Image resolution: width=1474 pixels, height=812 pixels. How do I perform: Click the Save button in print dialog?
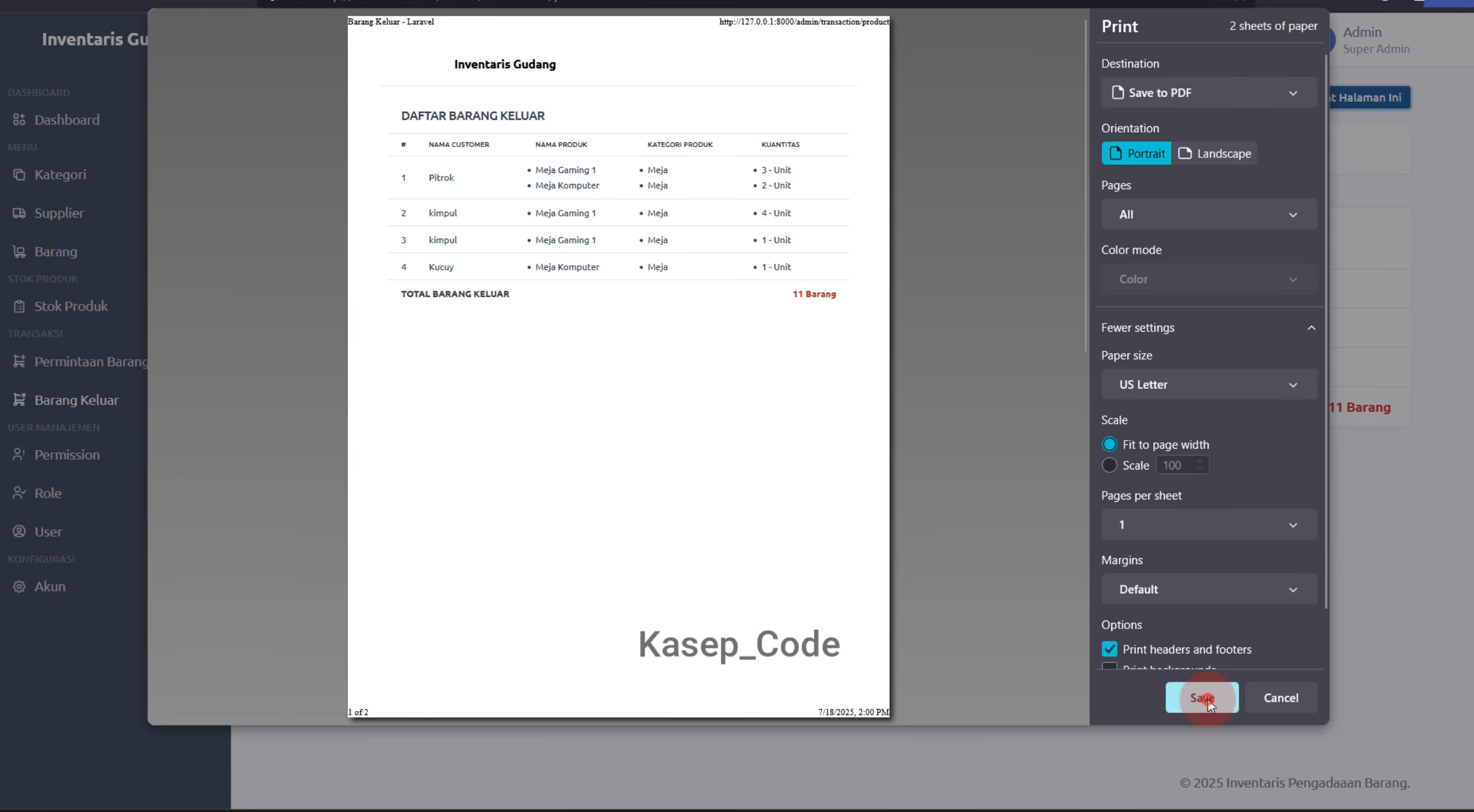click(1202, 698)
